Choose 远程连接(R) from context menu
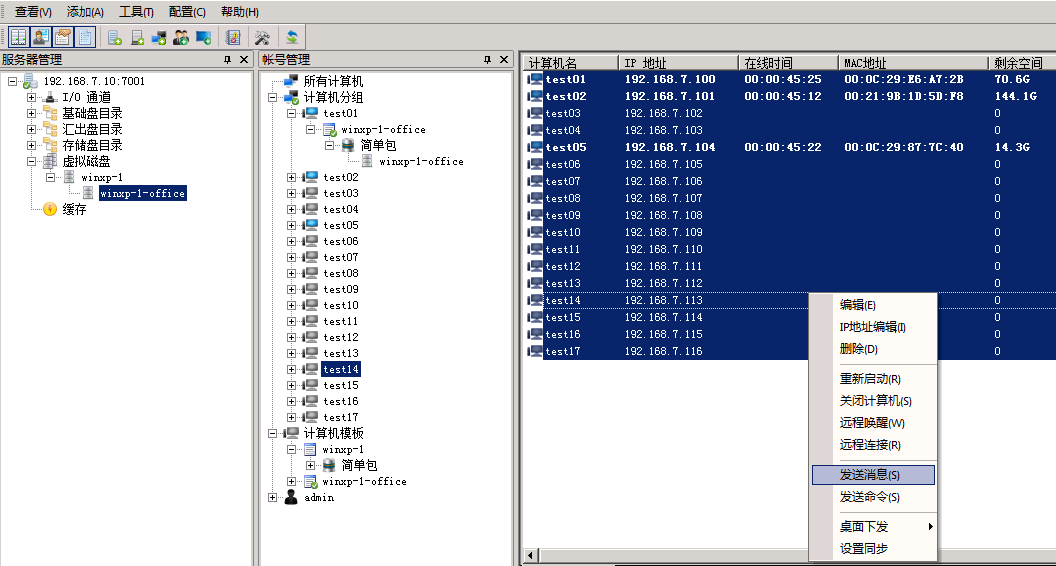 point(873,445)
